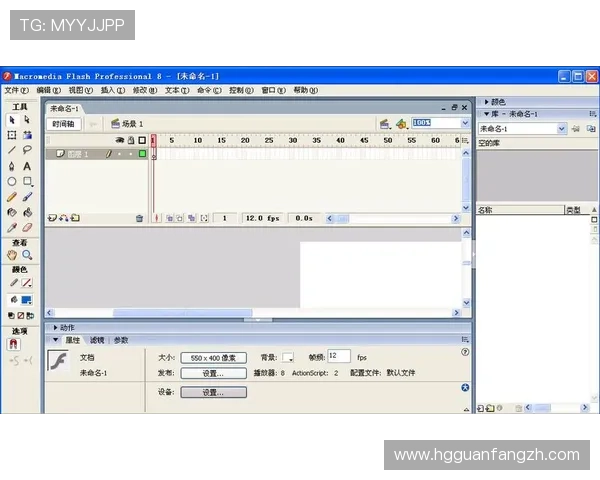This screenshot has width=600, height=480.
Task: Click the blue fill color swatch
Action: [x=27, y=300]
